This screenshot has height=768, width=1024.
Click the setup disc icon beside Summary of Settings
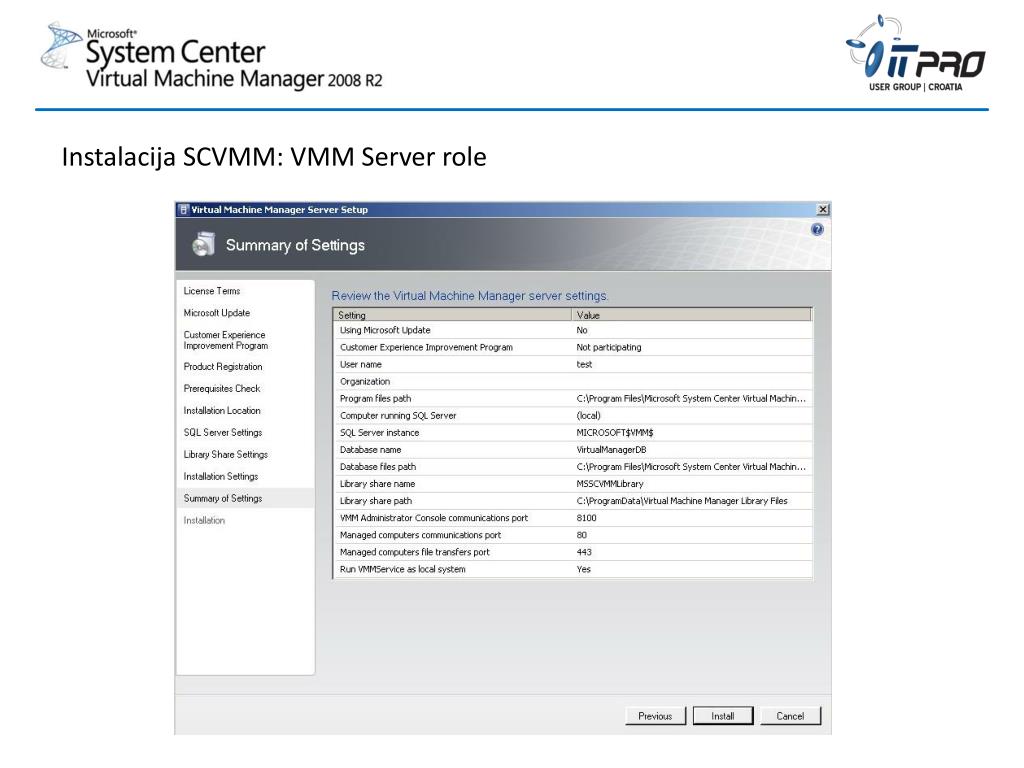coord(204,244)
